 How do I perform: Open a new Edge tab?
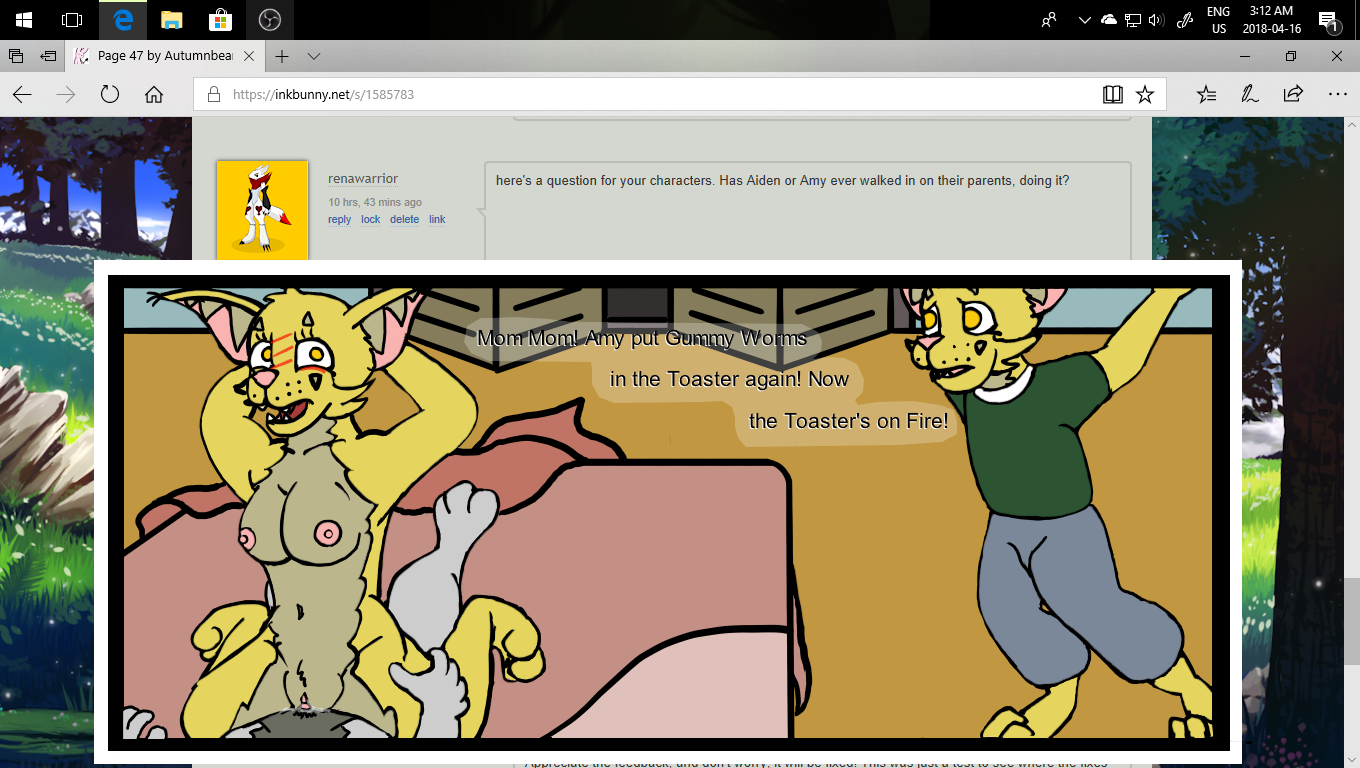[x=283, y=56]
